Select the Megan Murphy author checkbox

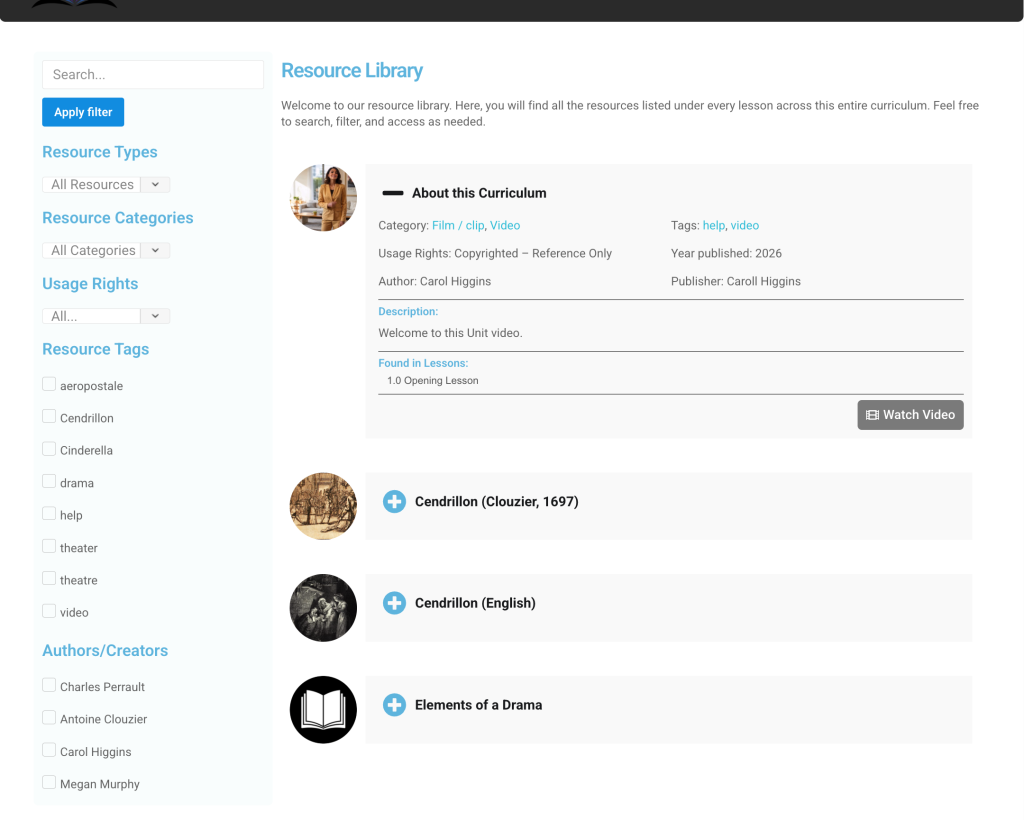click(x=49, y=783)
